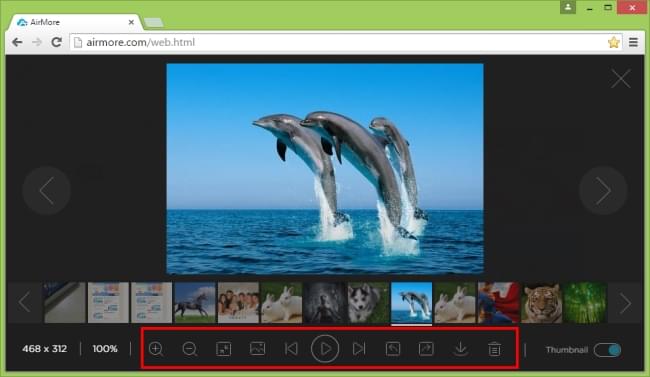Click the fit-to-screen icon
650x377 pixels.
point(223,349)
